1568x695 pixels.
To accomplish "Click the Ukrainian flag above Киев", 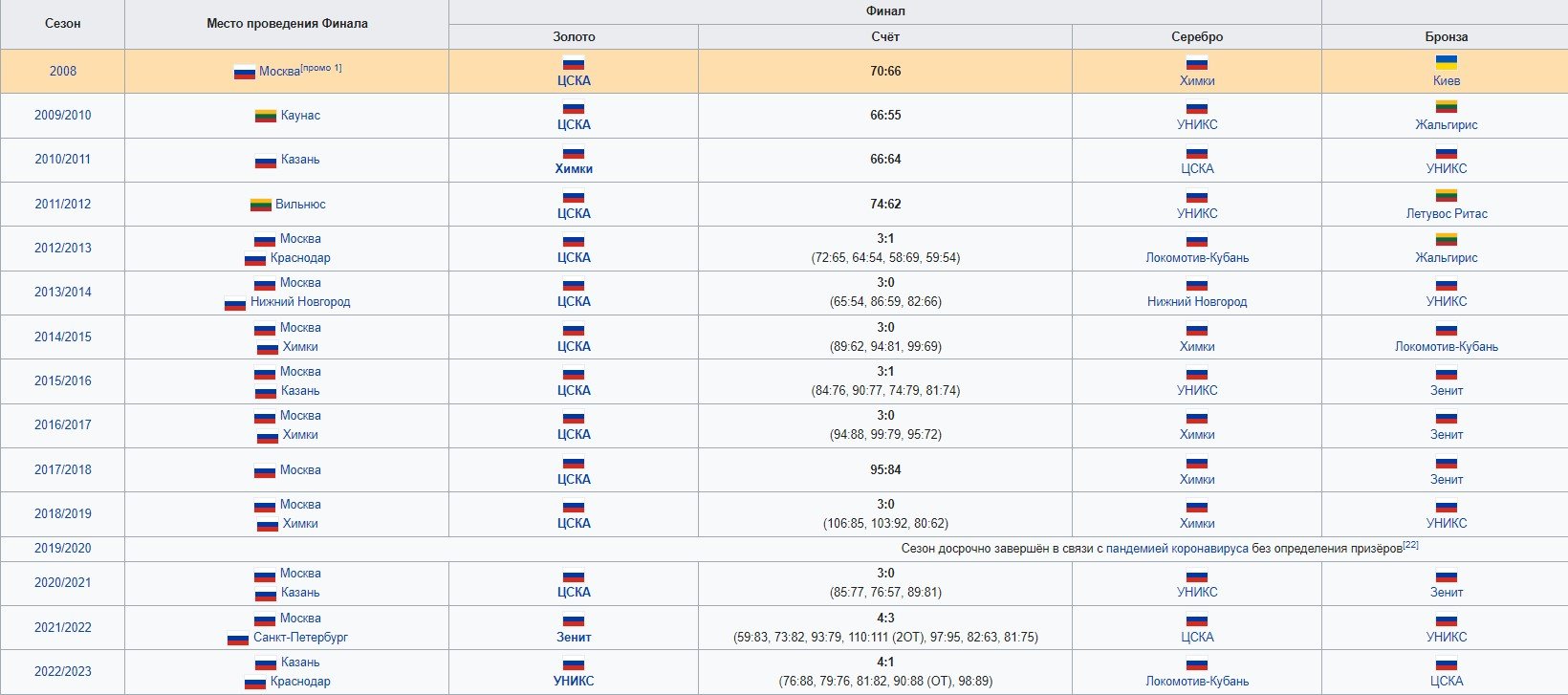I will [1446, 62].
